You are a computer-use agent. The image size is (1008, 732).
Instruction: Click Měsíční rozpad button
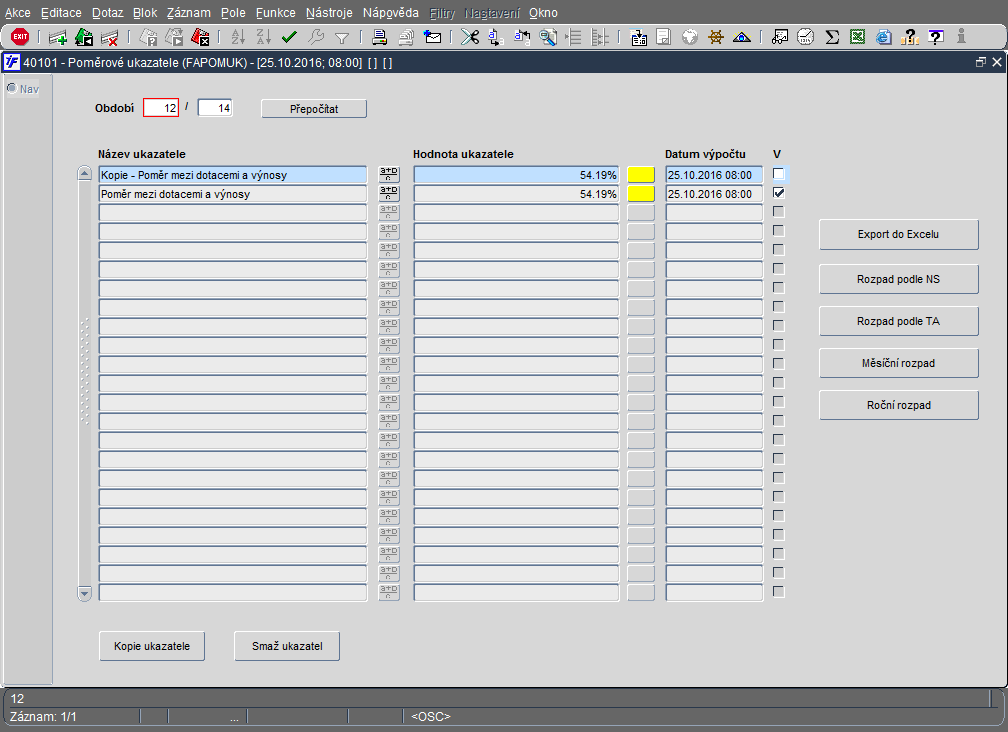pyautogui.click(x=898, y=363)
